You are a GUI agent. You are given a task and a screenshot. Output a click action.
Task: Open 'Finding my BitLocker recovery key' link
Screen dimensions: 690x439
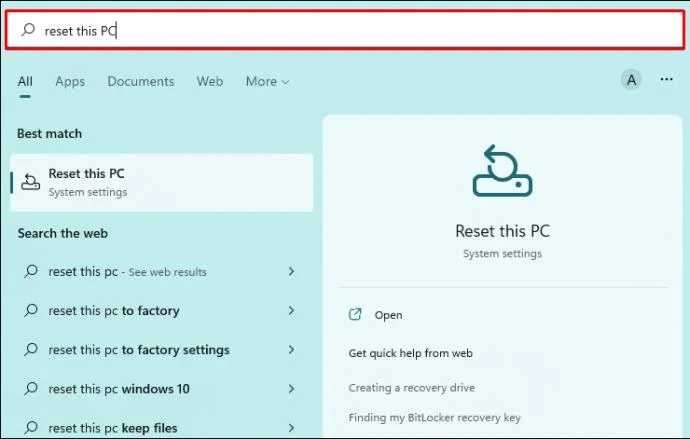434,417
